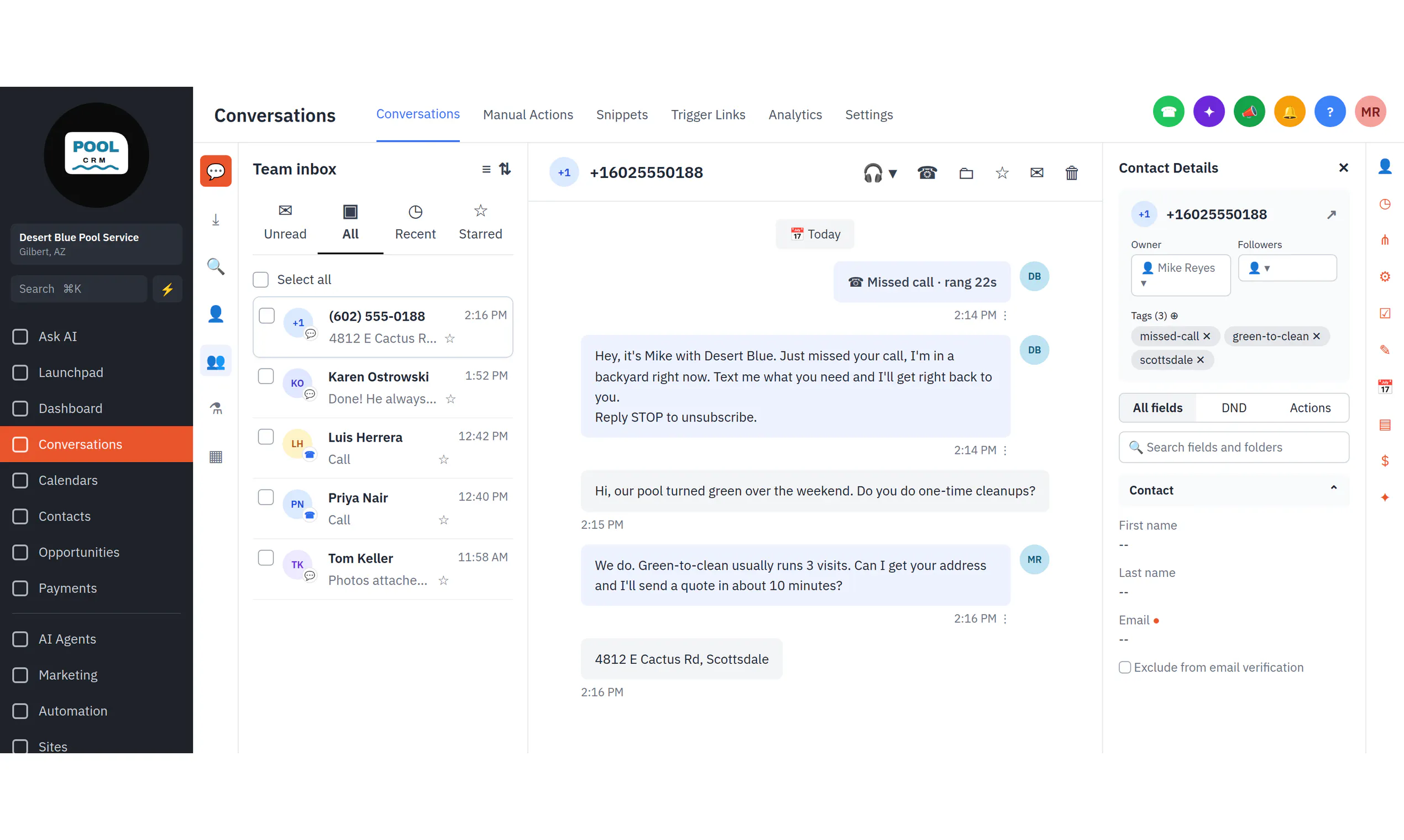
Task: Collapse the Contact section chevron
Action: pyautogui.click(x=1333, y=488)
